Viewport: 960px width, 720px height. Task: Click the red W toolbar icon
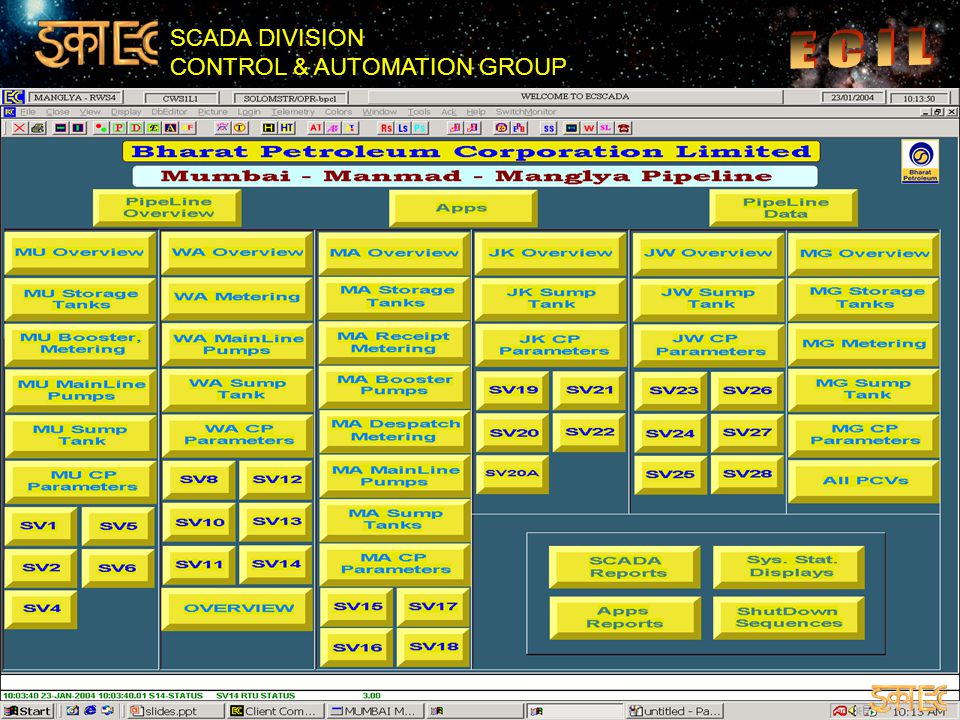589,128
